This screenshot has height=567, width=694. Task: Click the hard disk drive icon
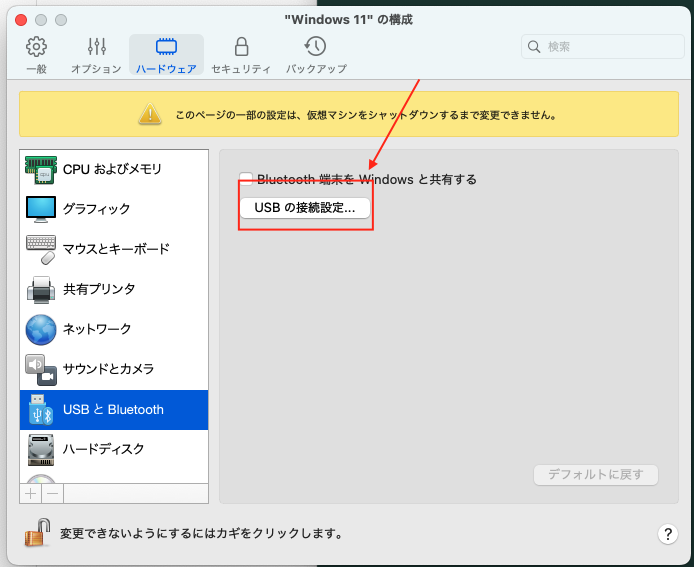pos(41,450)
